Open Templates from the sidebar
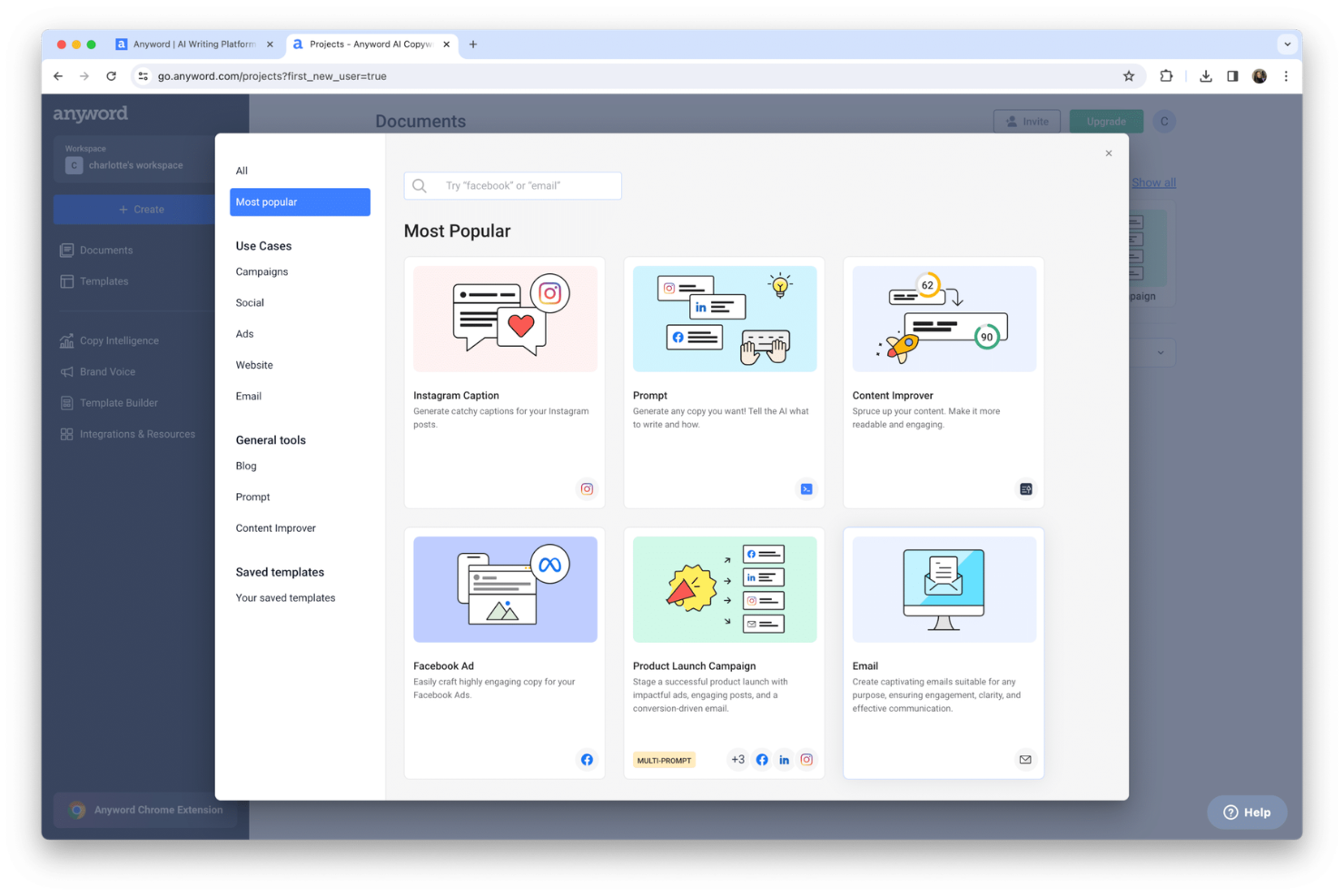 point(104,281)
